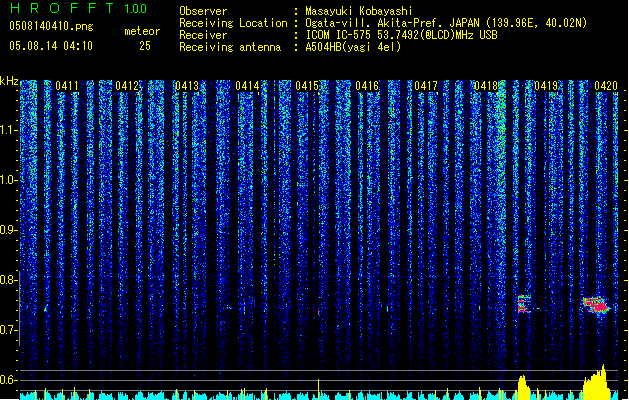This screenshot has width=629, height=400.
Task: Click the 0.6 frequency axis label
Action: [9, 380]
